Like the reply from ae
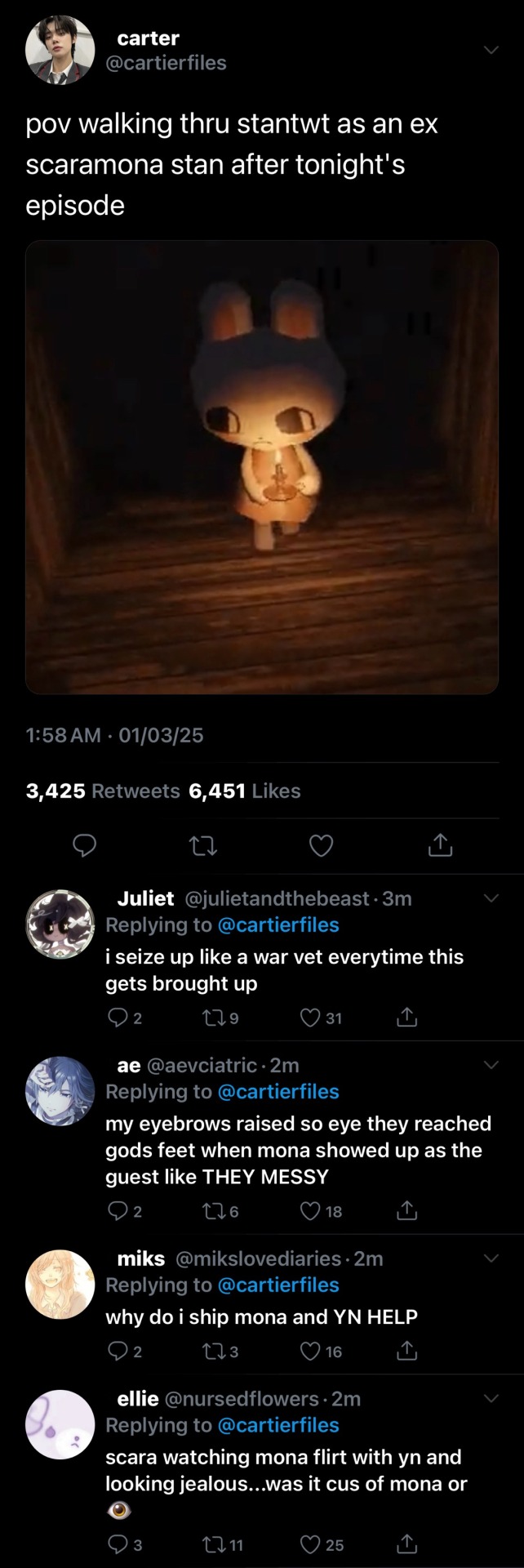524x1568 pixels. pos(310,1211)
